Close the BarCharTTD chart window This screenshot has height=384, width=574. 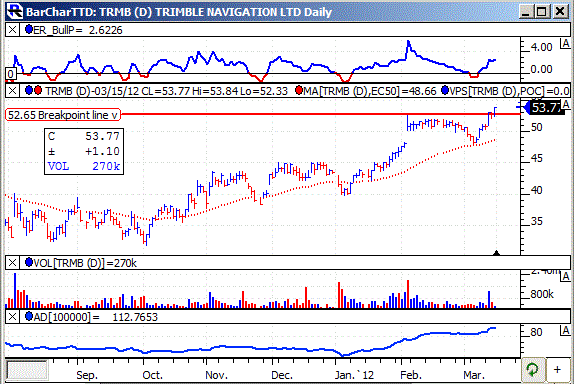(560, 11)
